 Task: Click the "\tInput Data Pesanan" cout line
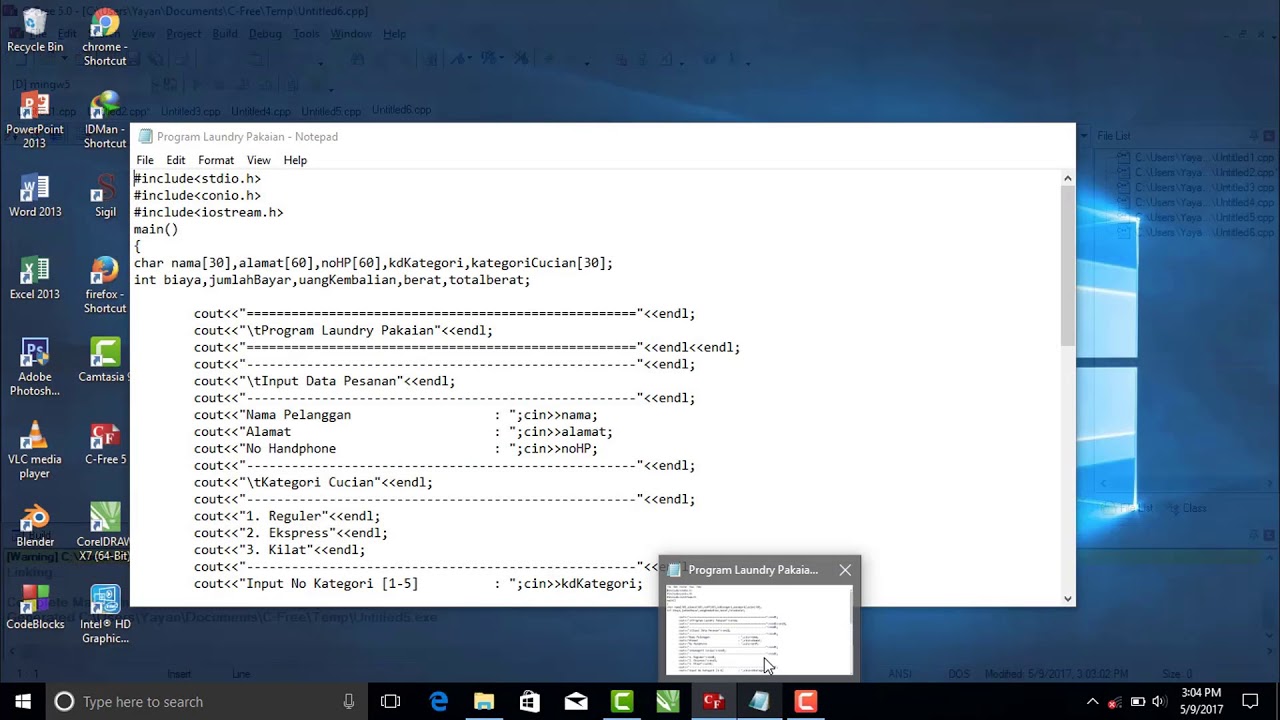pos(324,381)
